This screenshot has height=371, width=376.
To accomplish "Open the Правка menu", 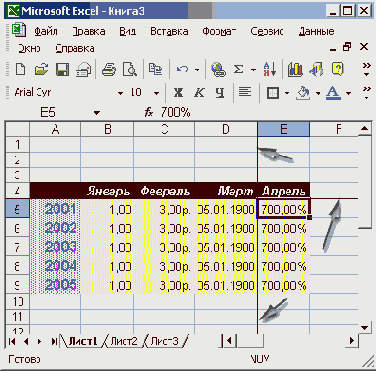I will (89, 31).
